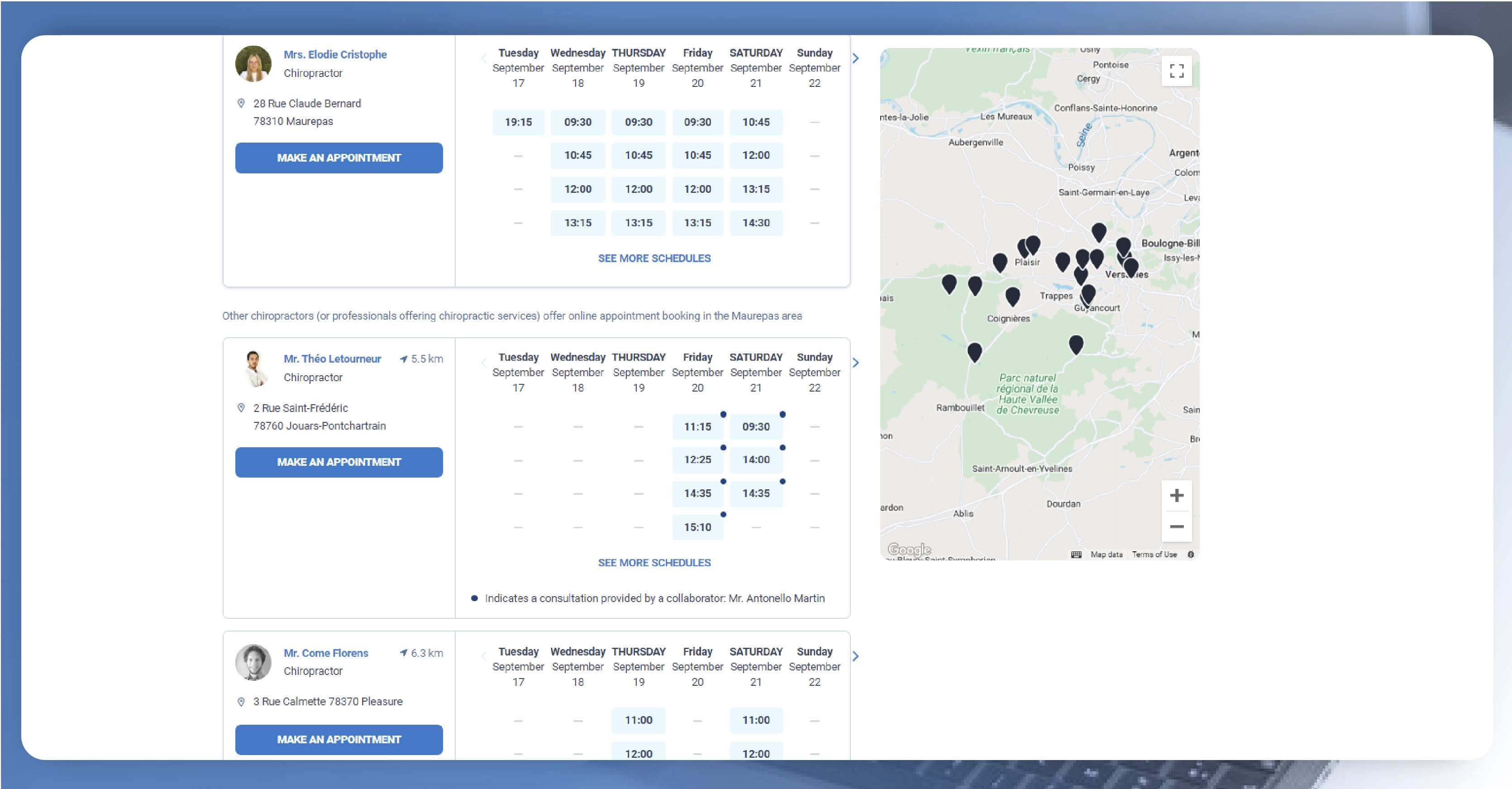This screenshot has height=789, width=1512.
Task: Select the Tuesday 19:15 slot for Elodie Cristophe
Action: click(x=518, y=122)
